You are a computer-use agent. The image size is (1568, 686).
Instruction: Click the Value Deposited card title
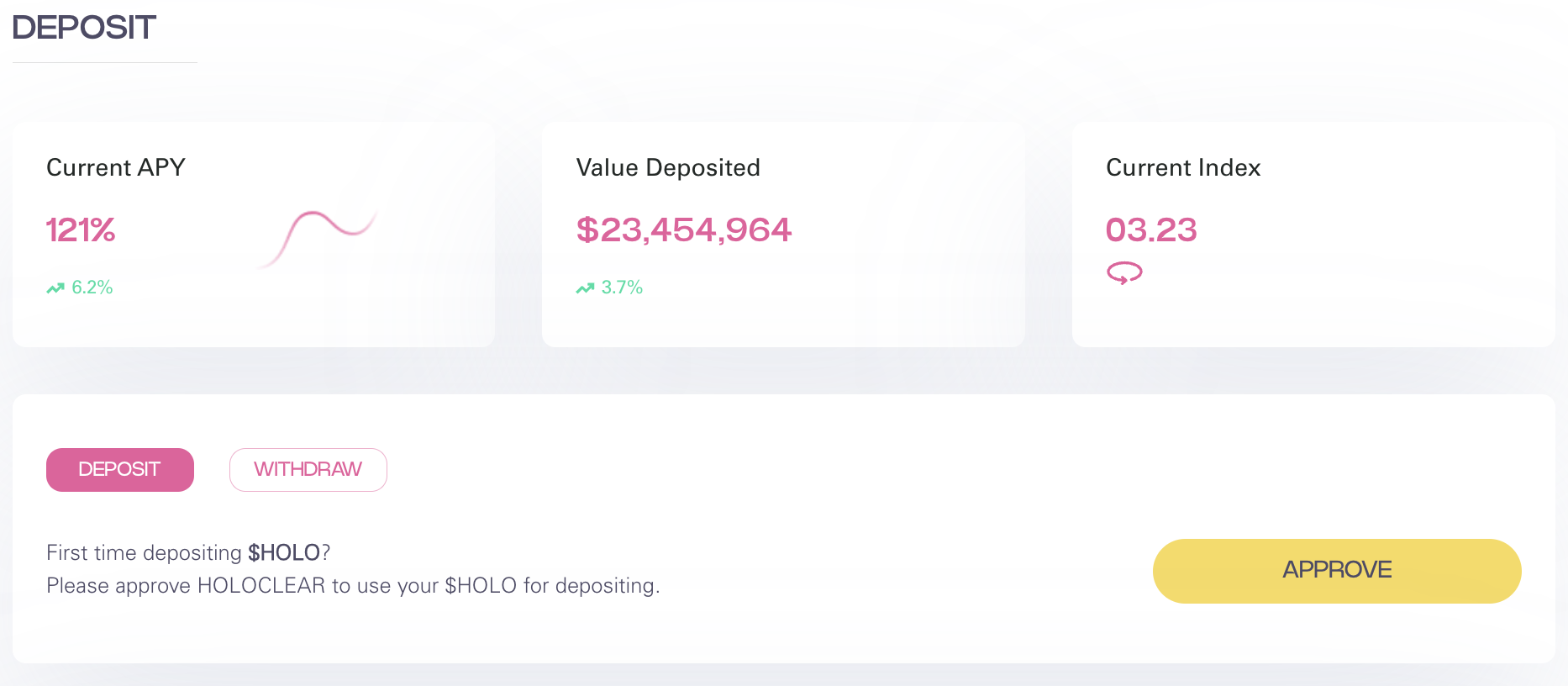point(668,167)
